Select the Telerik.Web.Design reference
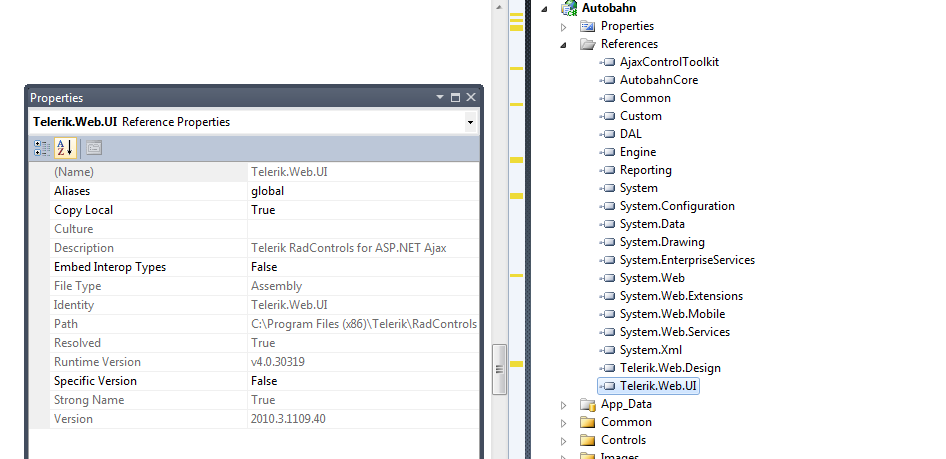The image size is (946, 459). click(x=669, y=368)
